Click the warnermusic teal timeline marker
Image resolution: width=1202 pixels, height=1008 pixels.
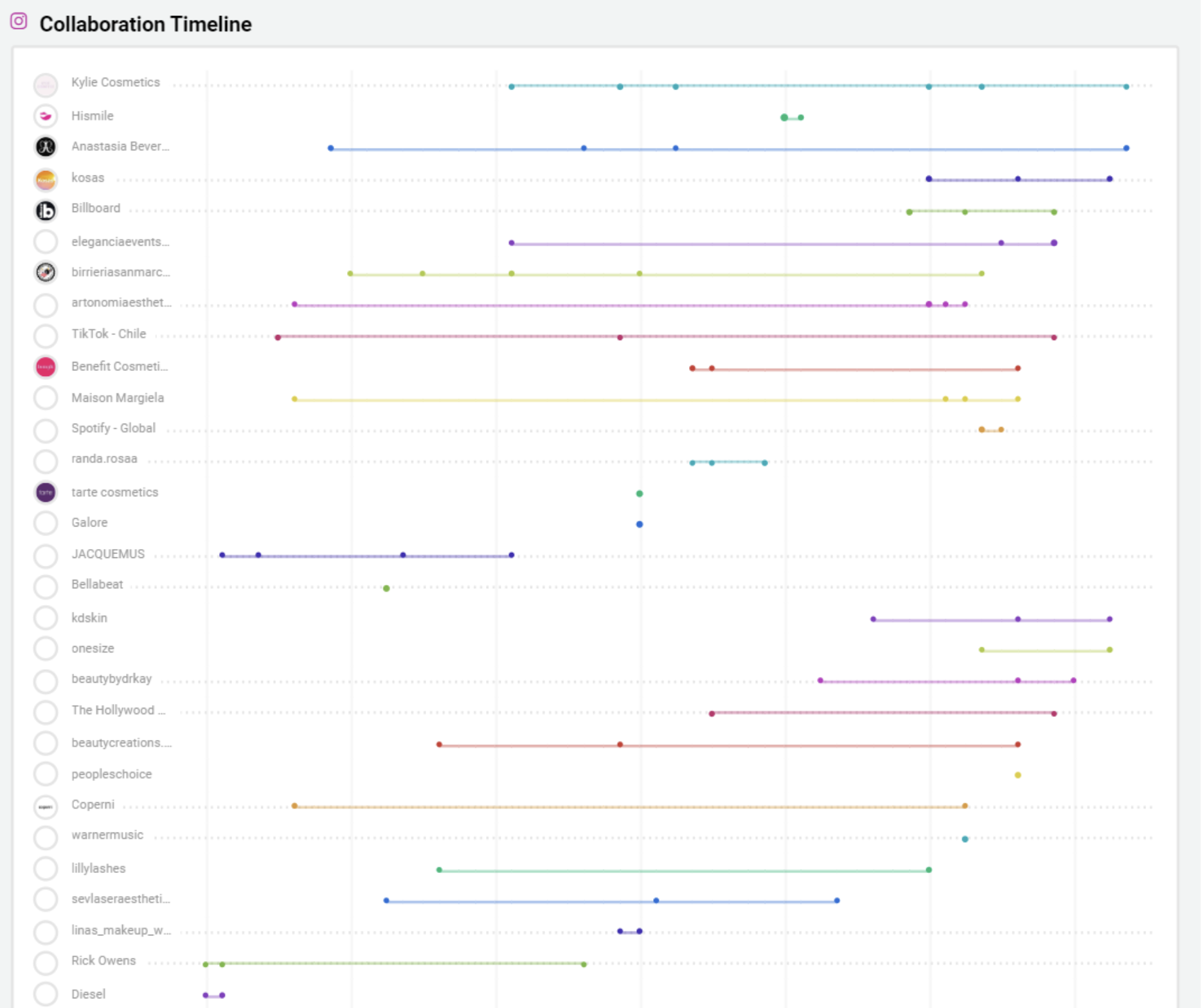[965, 839]
